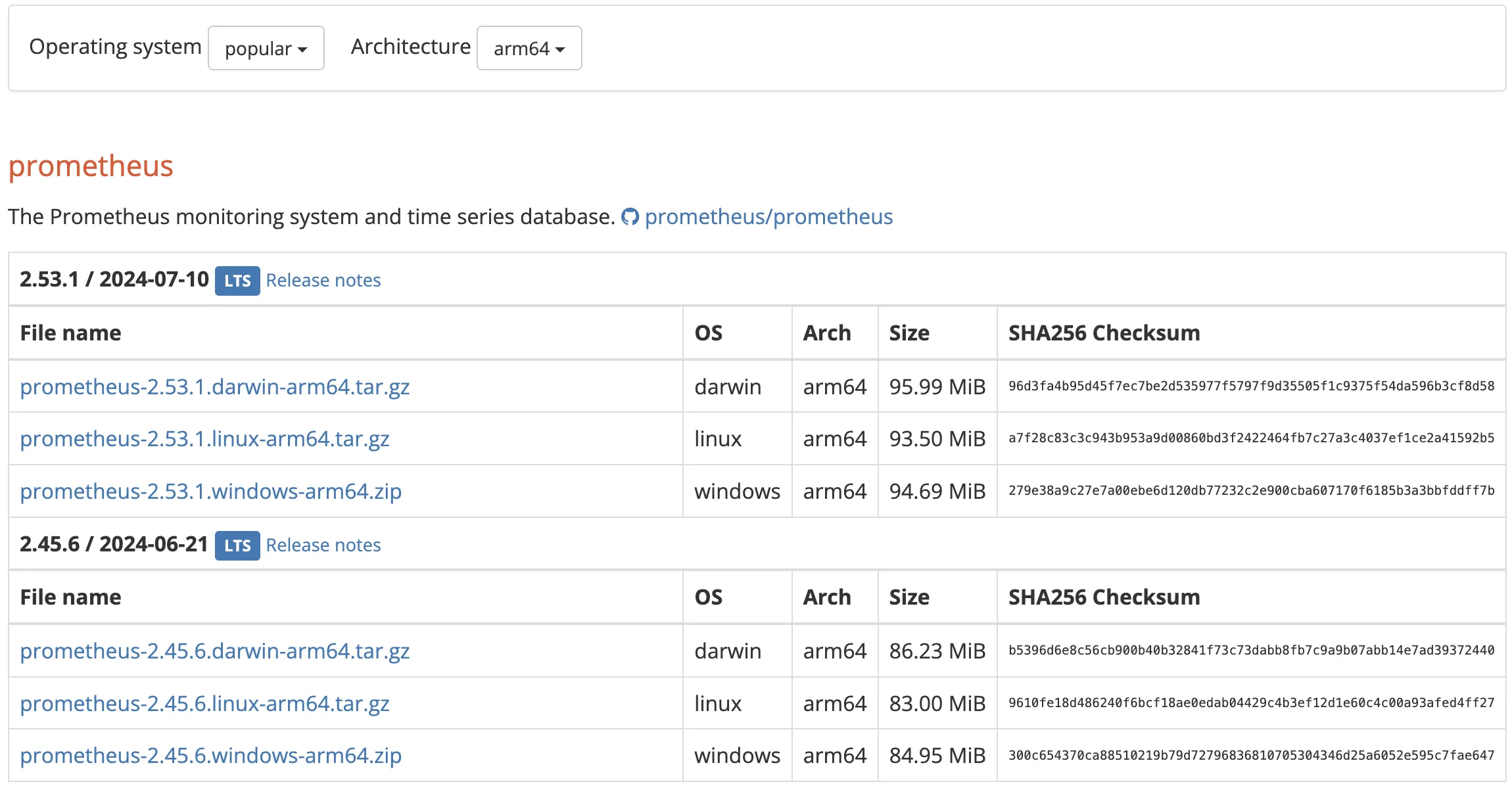
Task: Download prometheus-2.45.6.linux-arm64.tar.gz
Action: (204, 704)
